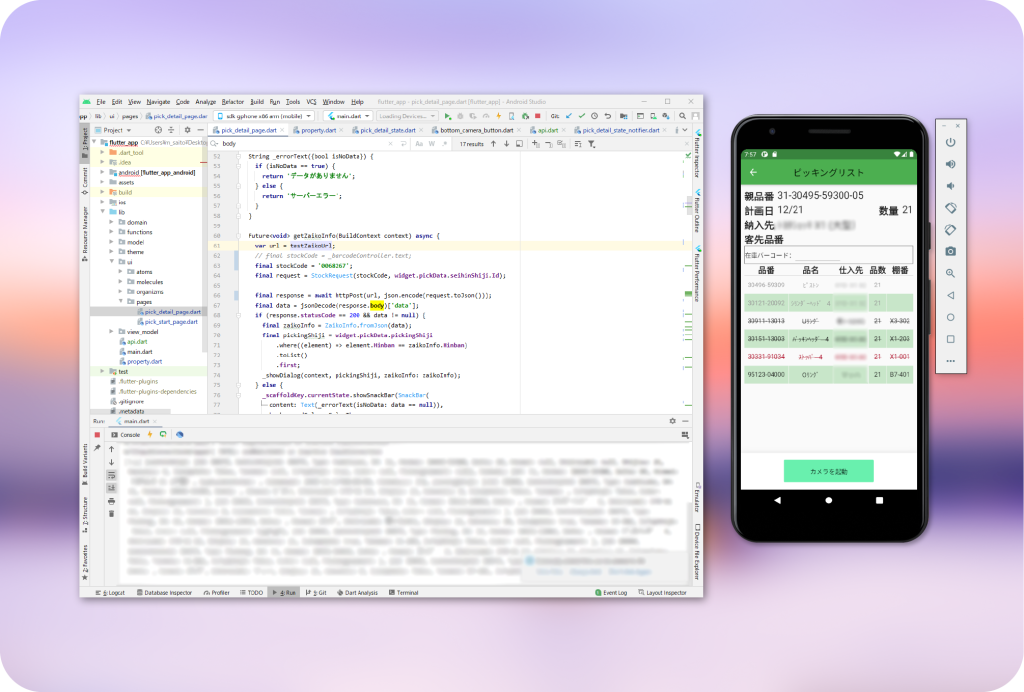Open the Terminal tool window button

tap(404, 593)
